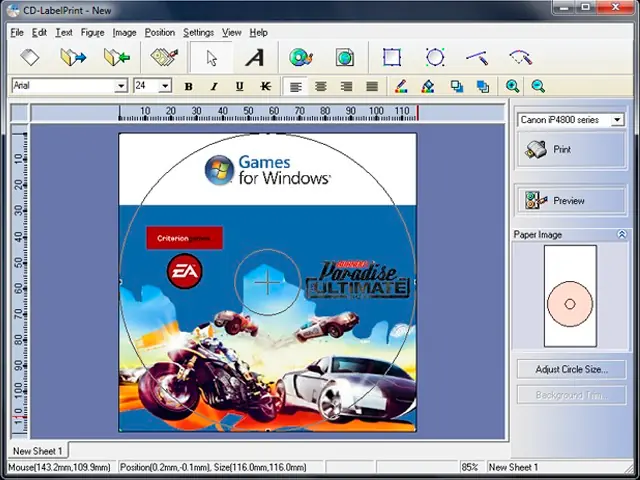The width and height of the screenshot is (640, 480).
Task: Open the Edit menu
Action: pyautogui.click(x=39, y=32)
